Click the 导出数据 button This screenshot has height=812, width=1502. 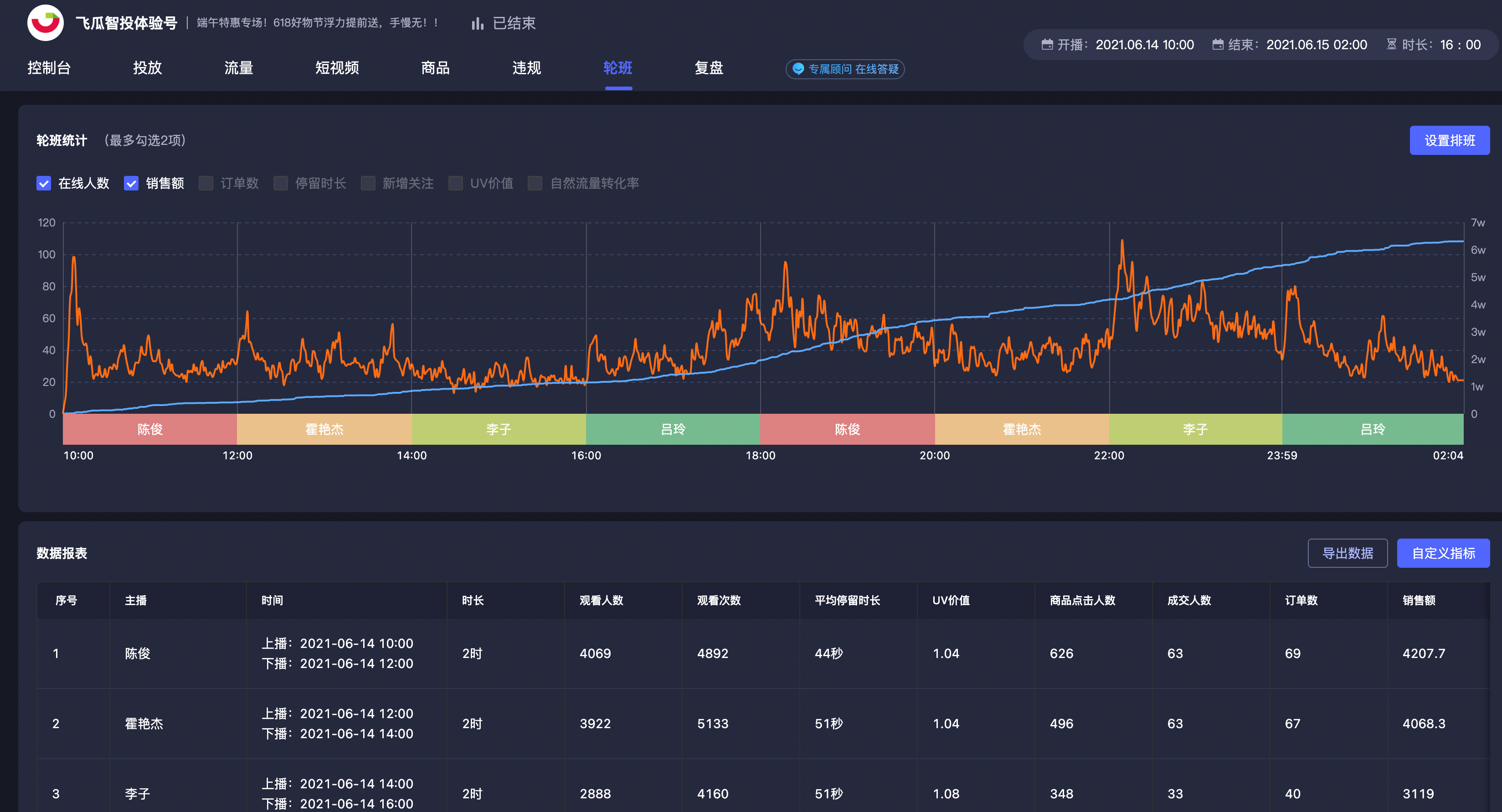pos(1348,553)
